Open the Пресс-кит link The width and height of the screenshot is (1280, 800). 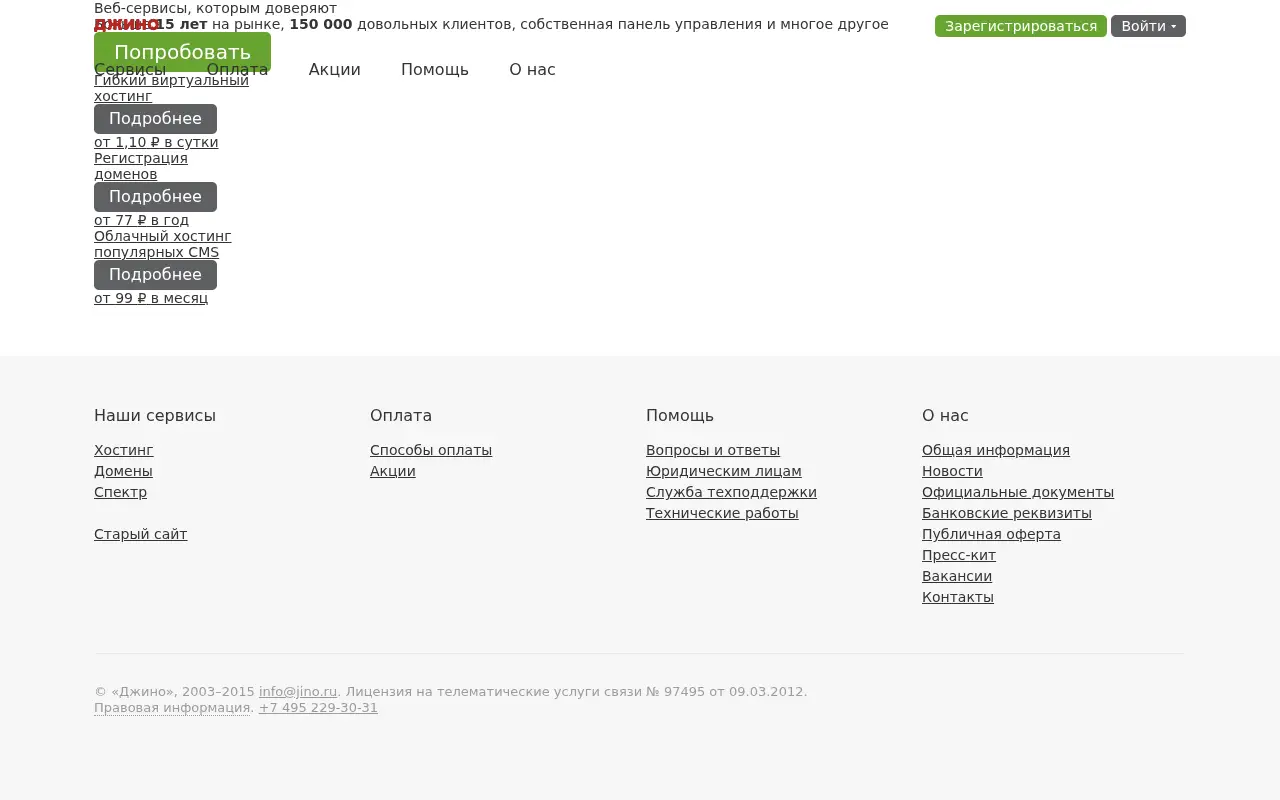[959, 555]
